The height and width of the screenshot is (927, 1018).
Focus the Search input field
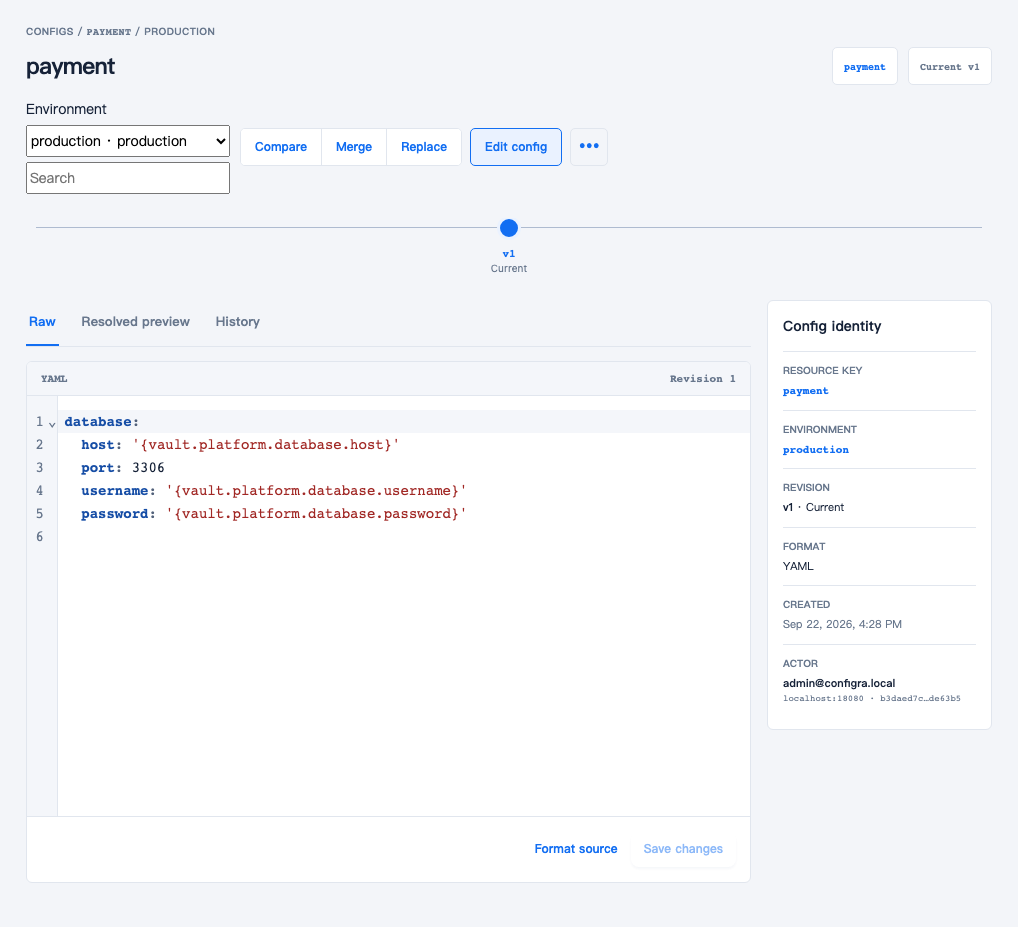click(x=128, y=178)
